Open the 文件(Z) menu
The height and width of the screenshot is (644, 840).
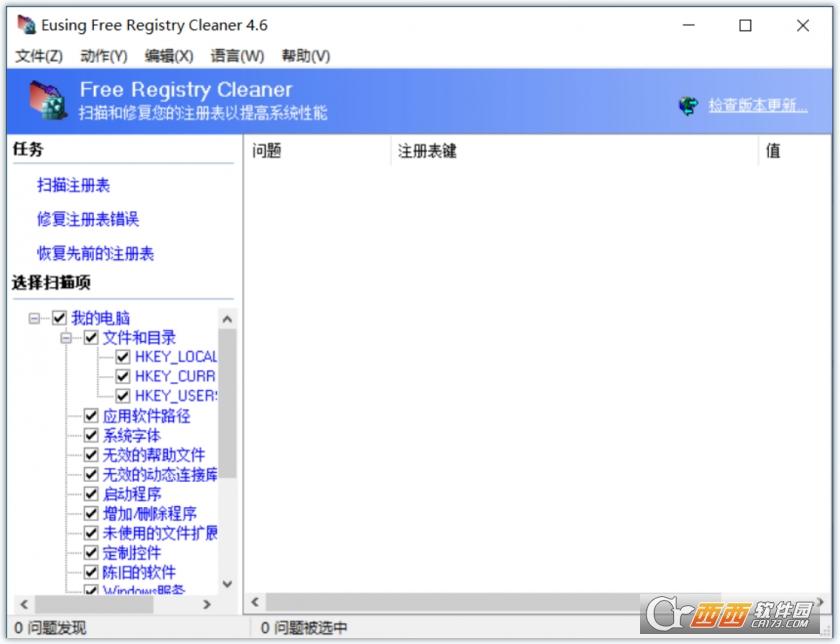coord(32,56)
